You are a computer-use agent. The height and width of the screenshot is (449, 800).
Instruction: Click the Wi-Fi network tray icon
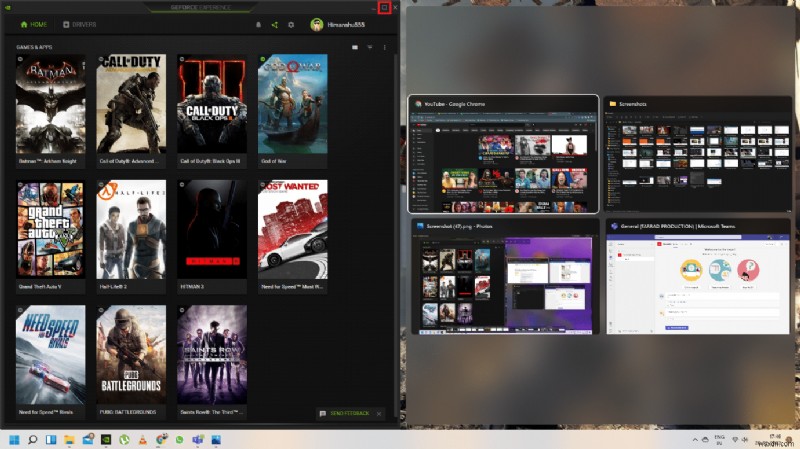click(x=735, y=439)
